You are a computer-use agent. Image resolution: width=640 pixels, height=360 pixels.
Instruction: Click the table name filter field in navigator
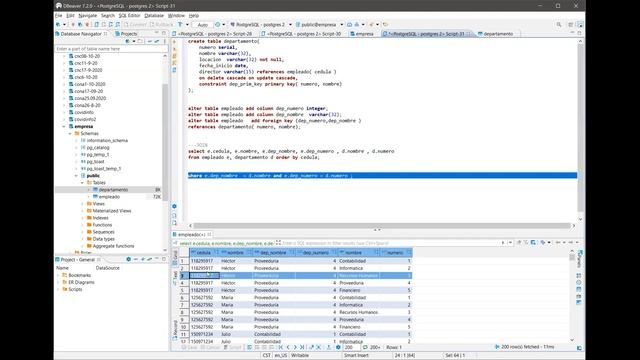click(x=111, y=49)
